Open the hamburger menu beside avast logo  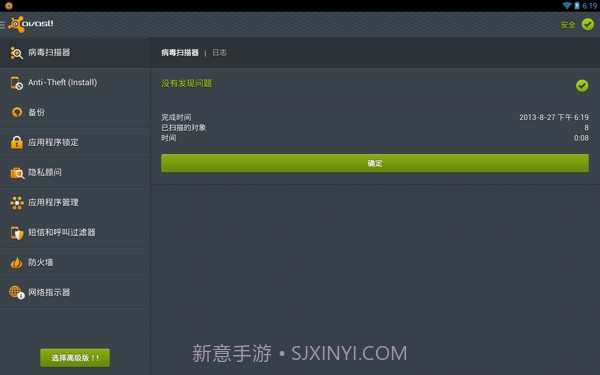2,25
